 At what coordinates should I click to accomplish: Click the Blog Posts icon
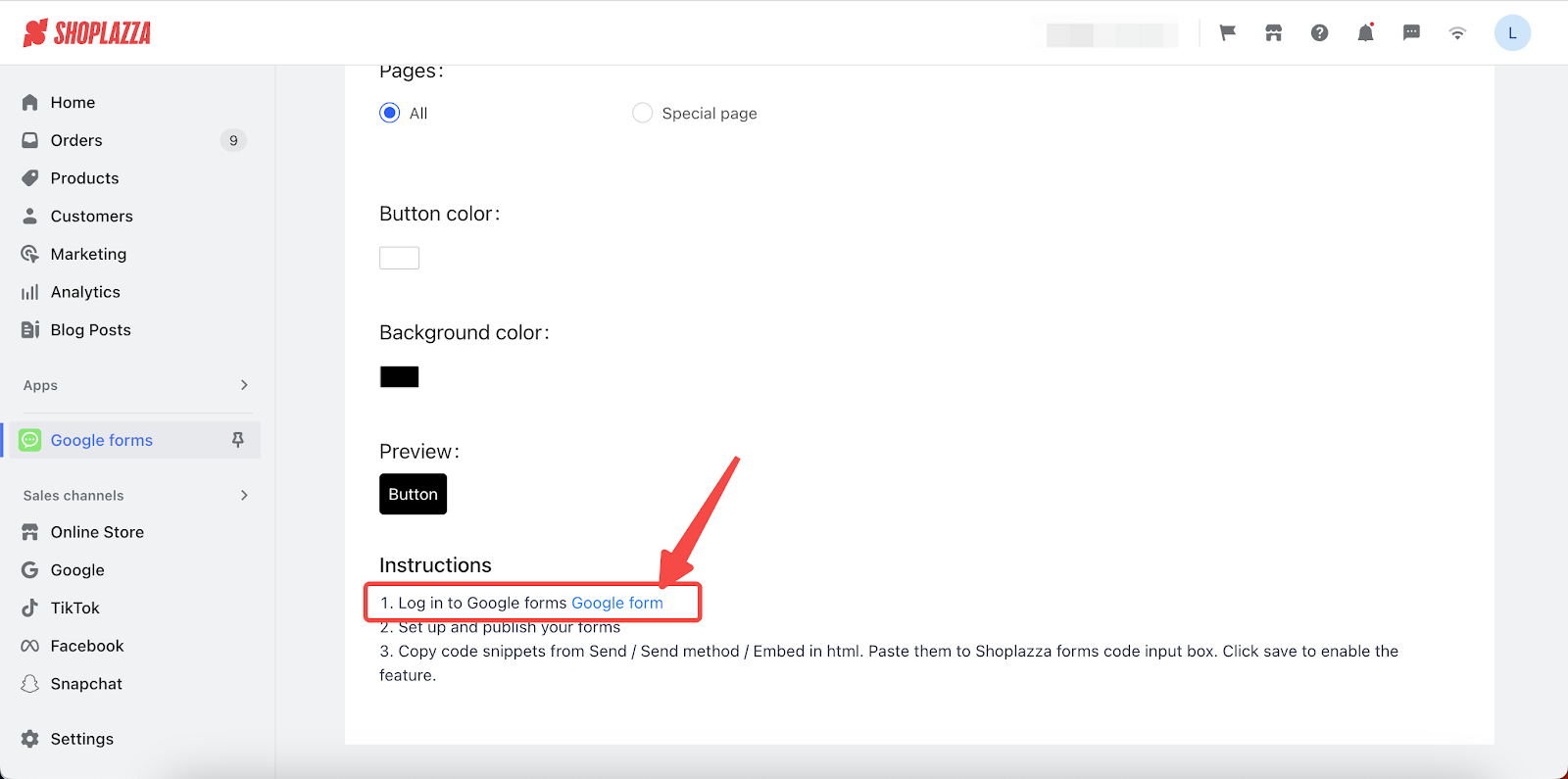point(30,330)
